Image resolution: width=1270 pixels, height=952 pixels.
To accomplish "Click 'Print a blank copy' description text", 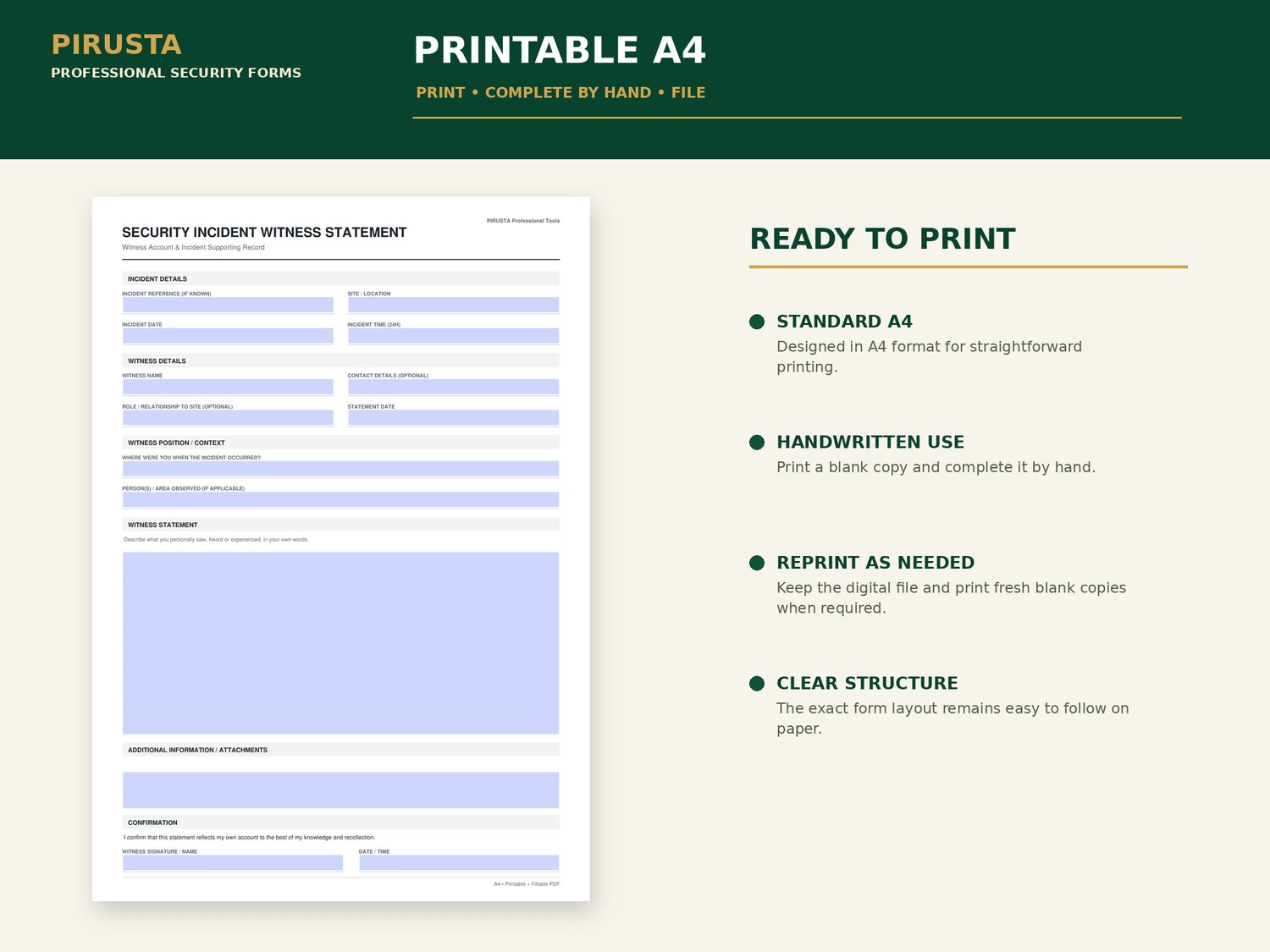I will point(936,467).
